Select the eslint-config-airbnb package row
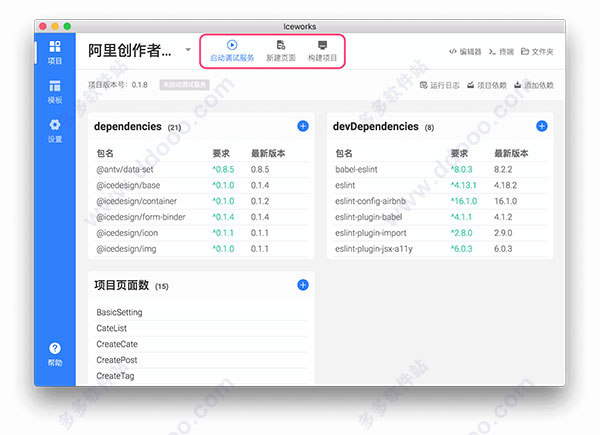 click(x=440, y=201)
